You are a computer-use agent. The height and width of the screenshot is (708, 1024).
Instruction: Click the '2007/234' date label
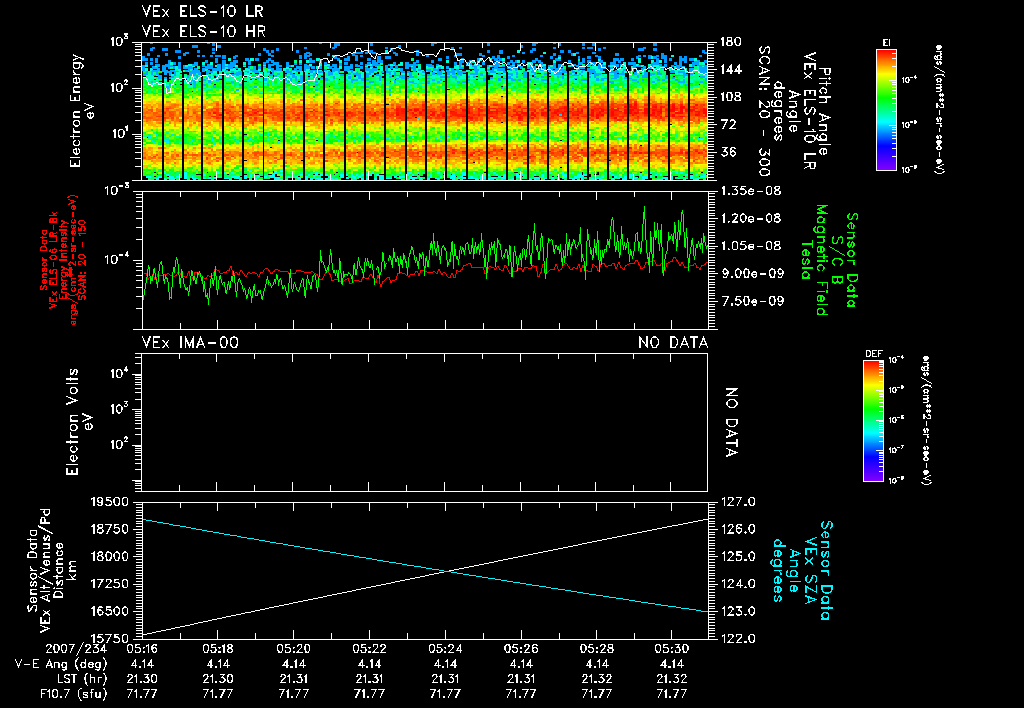(x=76, y=649)
